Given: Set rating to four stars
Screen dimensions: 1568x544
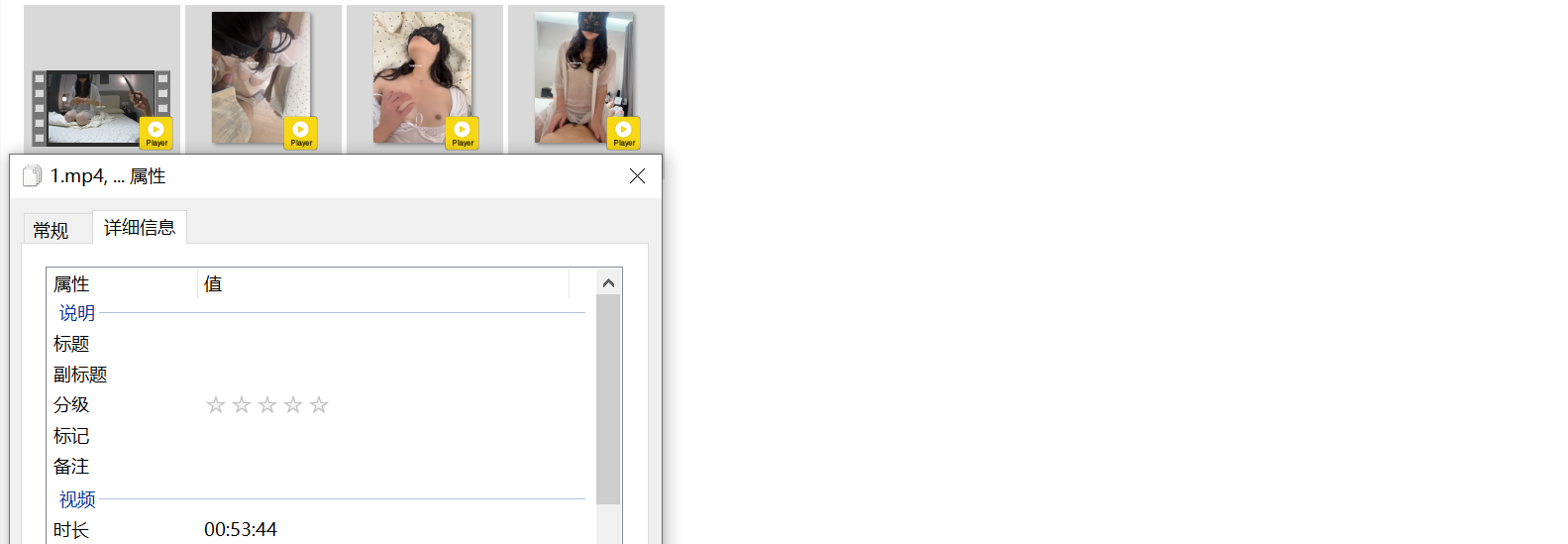Looking at the screenshot, I should tap(292, 405).
